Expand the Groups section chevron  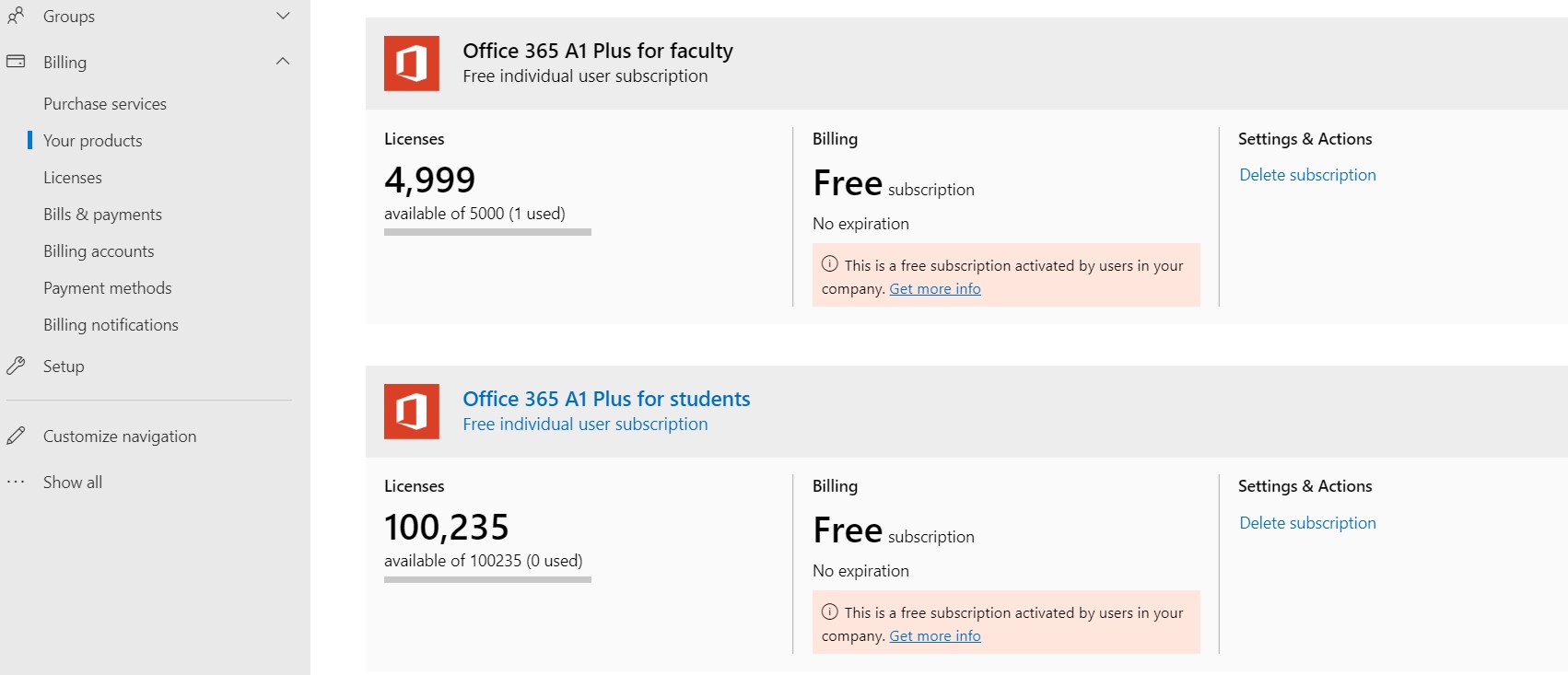pos(283,16)
